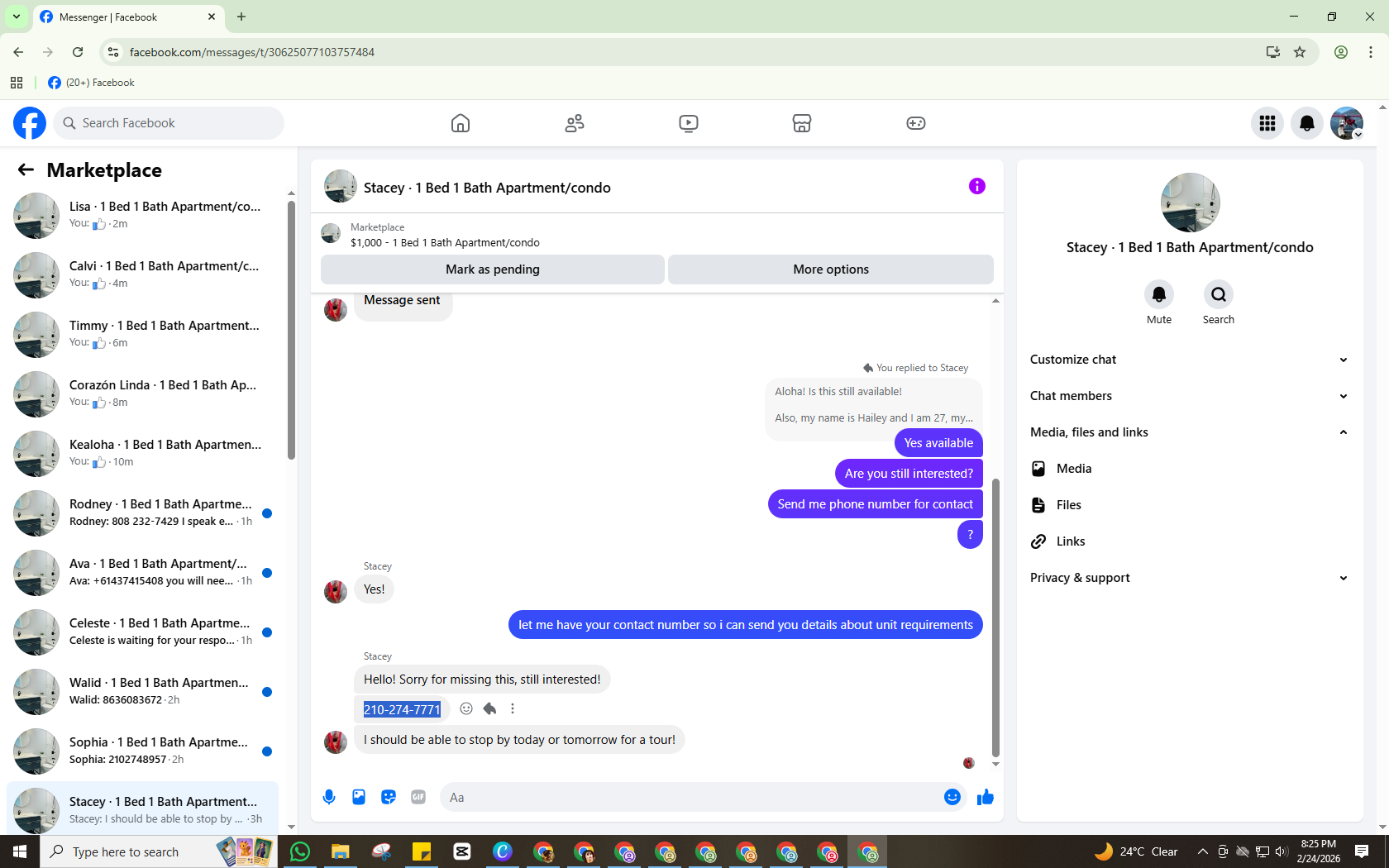Open more options for 210-274-7771 message
The image size is (1389, 868).
[x=513, y=708]
